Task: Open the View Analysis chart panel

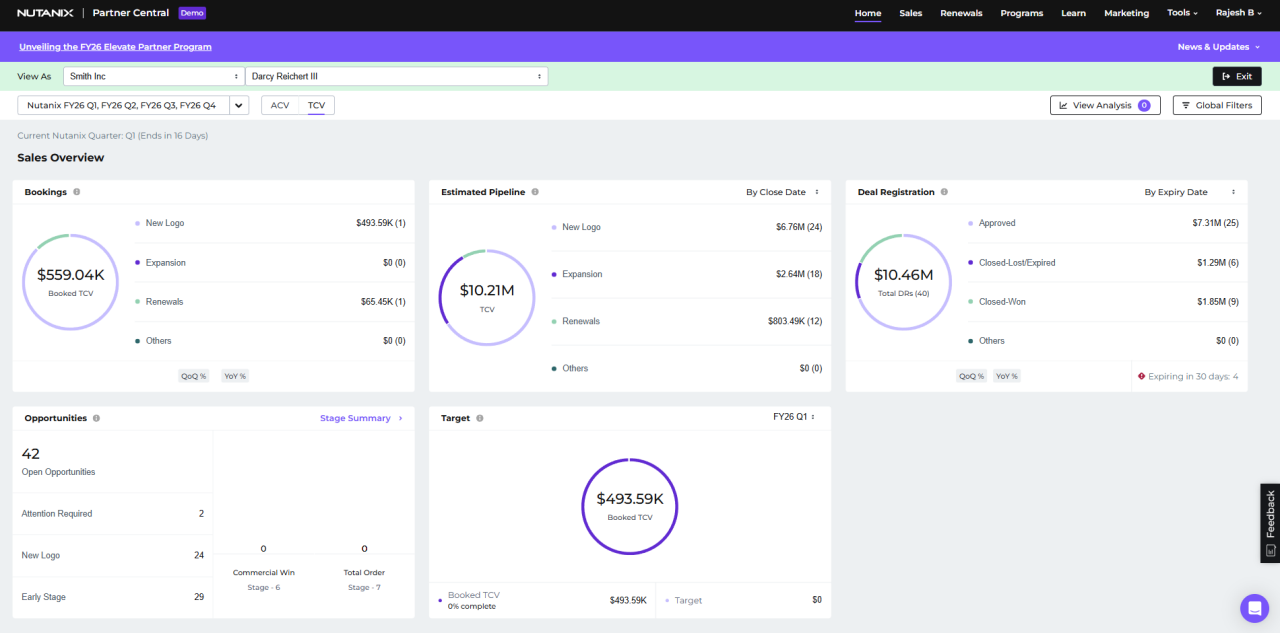Action: tap(1104, 105)
